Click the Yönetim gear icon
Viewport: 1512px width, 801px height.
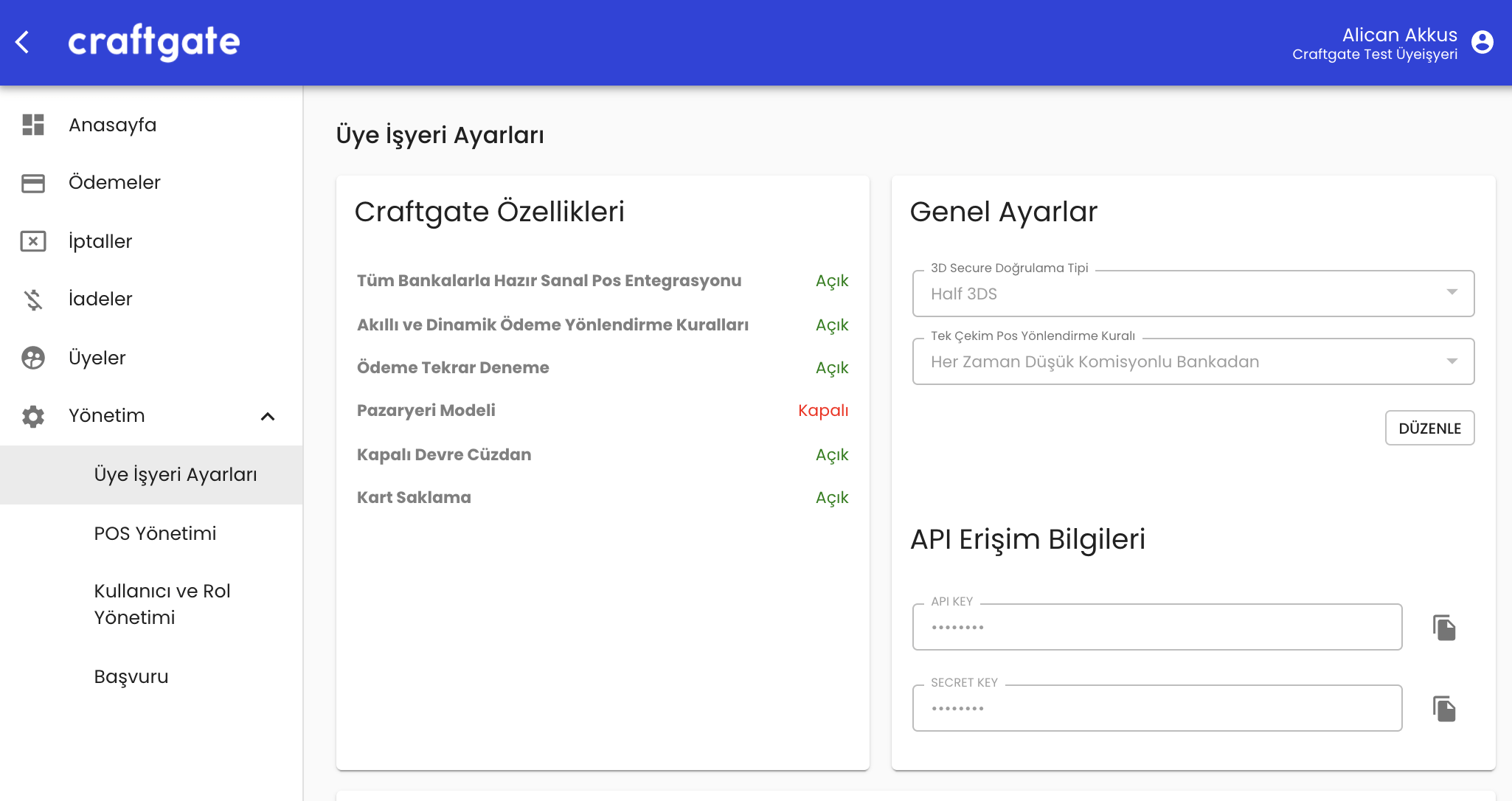[x=33, y=416]
